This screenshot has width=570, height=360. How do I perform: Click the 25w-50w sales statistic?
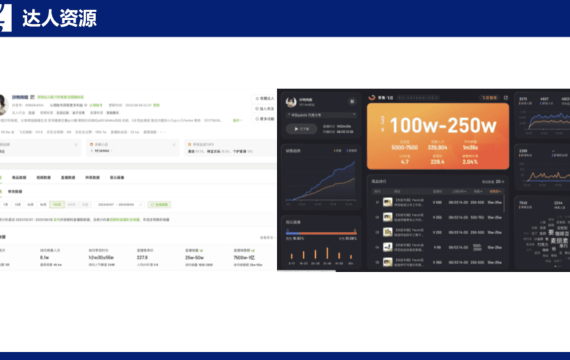coord(194,257)
